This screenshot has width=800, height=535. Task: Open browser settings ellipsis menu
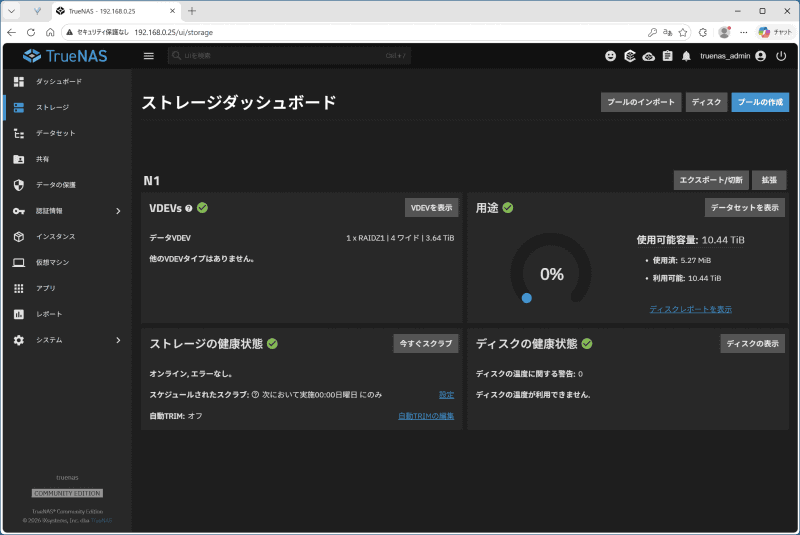[x=744, y=32]
